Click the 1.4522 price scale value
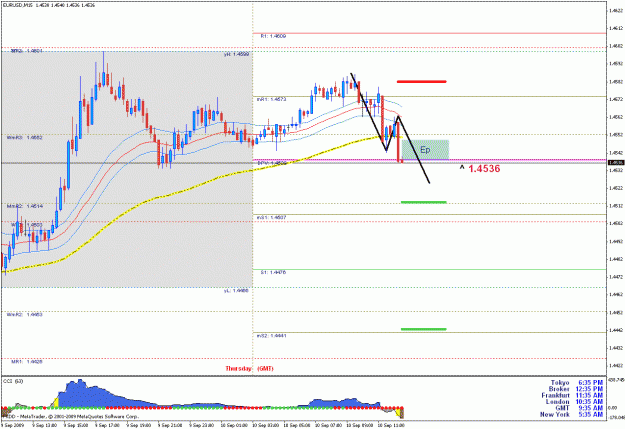 (616, 188)
